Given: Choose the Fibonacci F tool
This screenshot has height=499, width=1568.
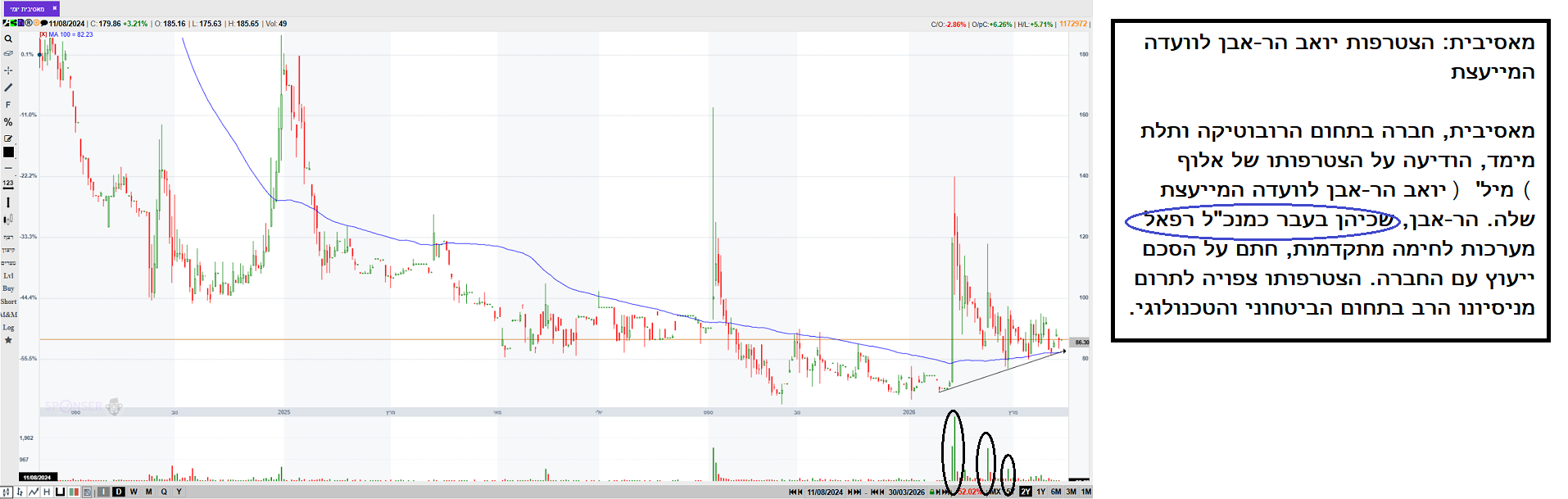Looking at the screenshot, I should tap(8, 105).
